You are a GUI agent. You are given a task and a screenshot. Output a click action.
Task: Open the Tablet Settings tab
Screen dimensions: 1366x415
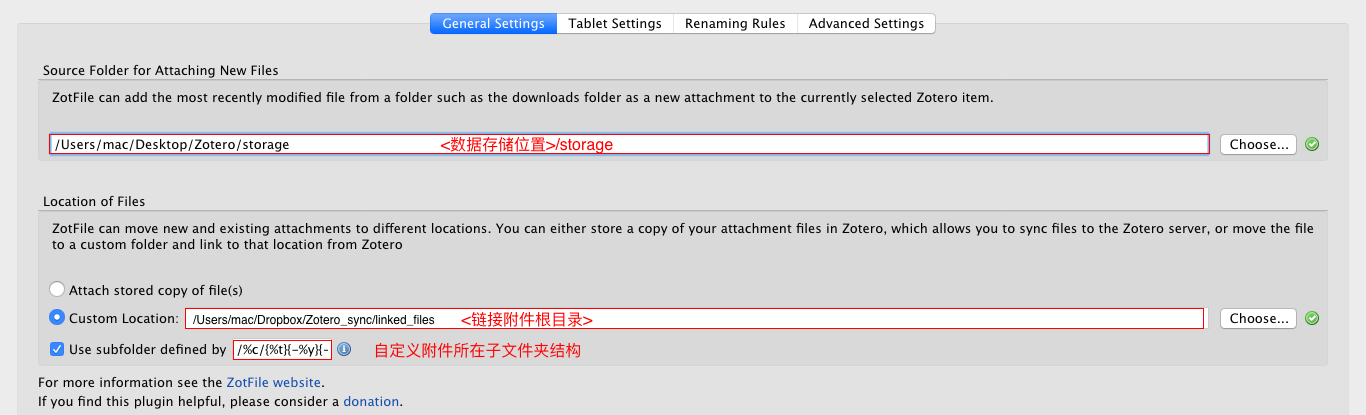(615, 23)
